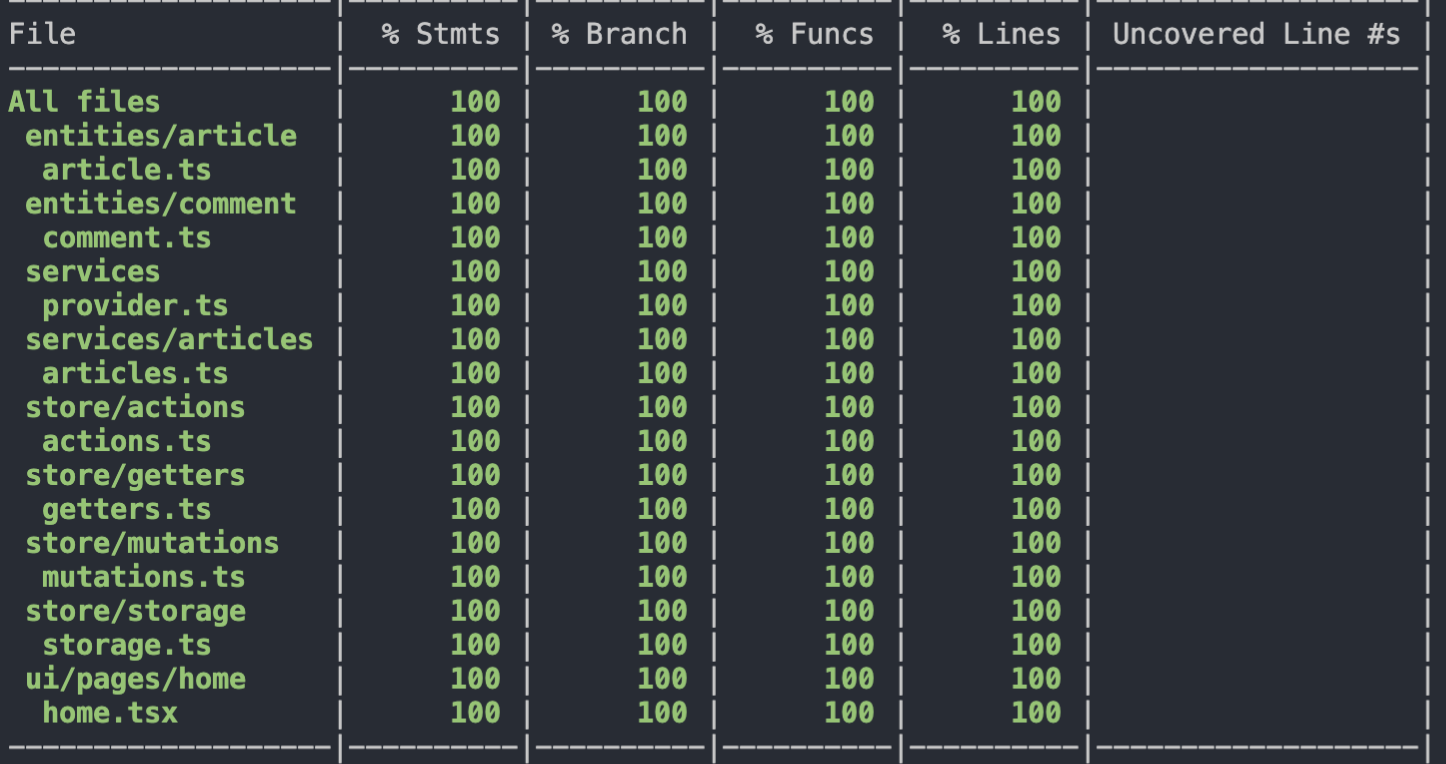Click the % Funcs column header
This screenshot has height=764, width=1446.
(x=812, y=33)
